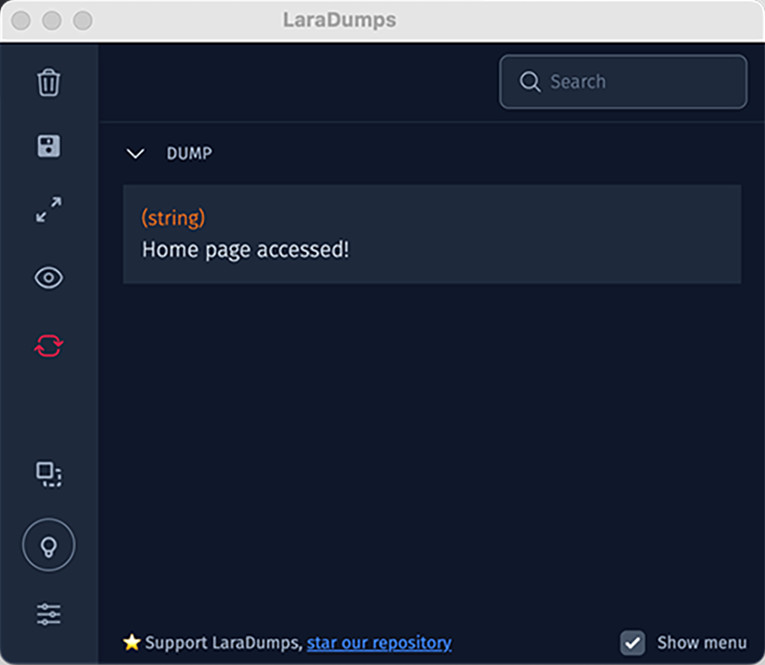Collapse the DUMP section chevron
This screenshot has width=765, height=665.
click(135, 154)
